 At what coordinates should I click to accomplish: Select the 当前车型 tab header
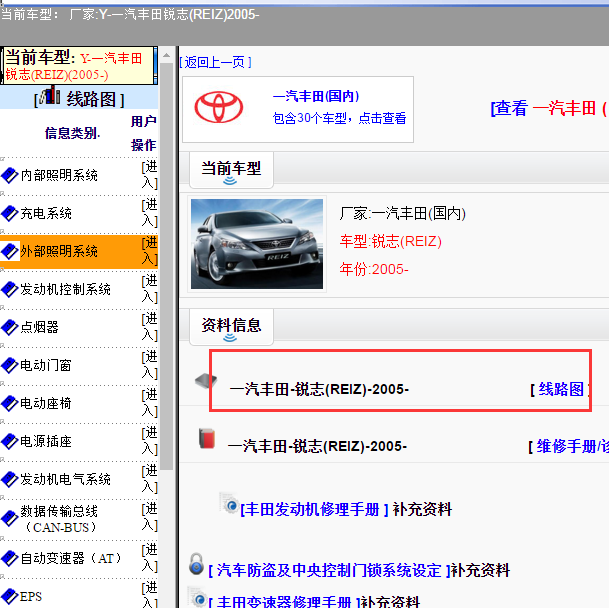[231, 170]
